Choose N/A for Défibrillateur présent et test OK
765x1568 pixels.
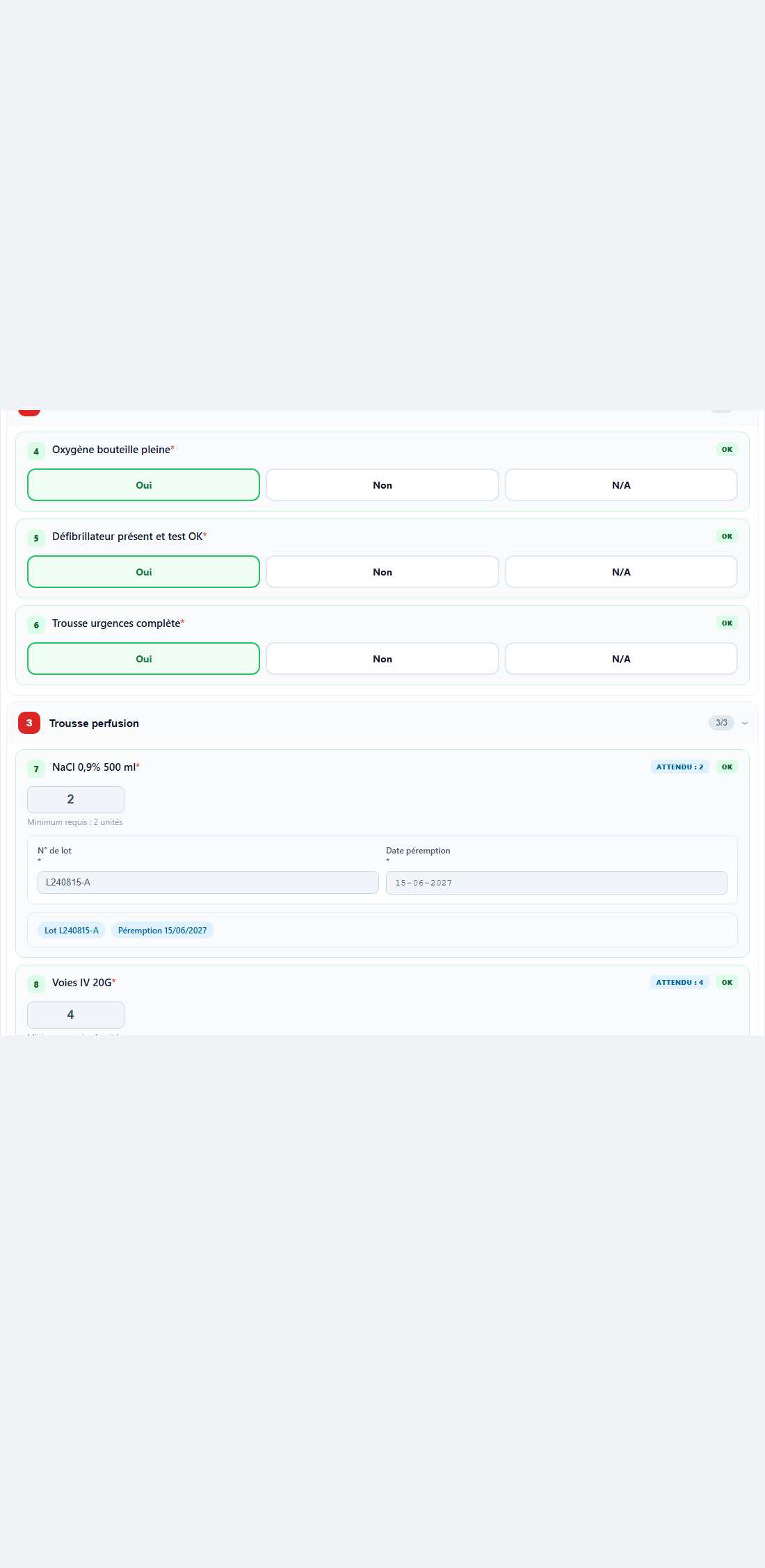pyautogui.click(x=621, y=572)
